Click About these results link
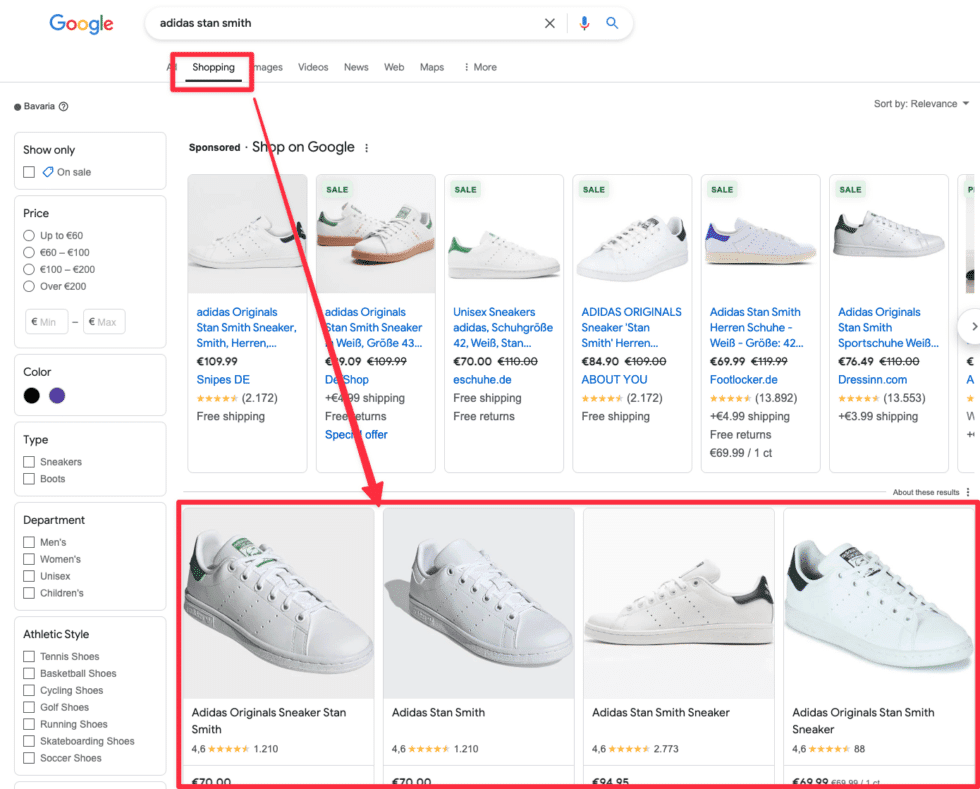The width and height of the screenshot is (980, 789). (926, 492)
